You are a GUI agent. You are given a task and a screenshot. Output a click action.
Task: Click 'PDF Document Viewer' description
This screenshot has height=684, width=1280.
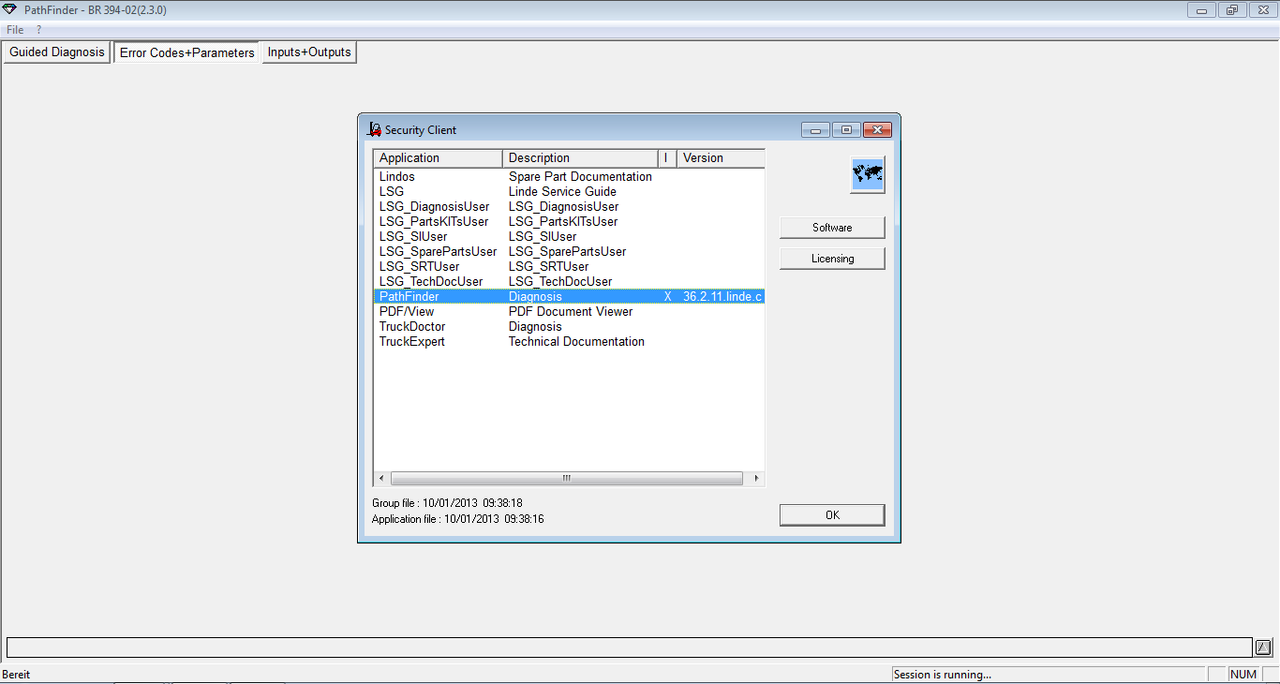coord(570,311)
